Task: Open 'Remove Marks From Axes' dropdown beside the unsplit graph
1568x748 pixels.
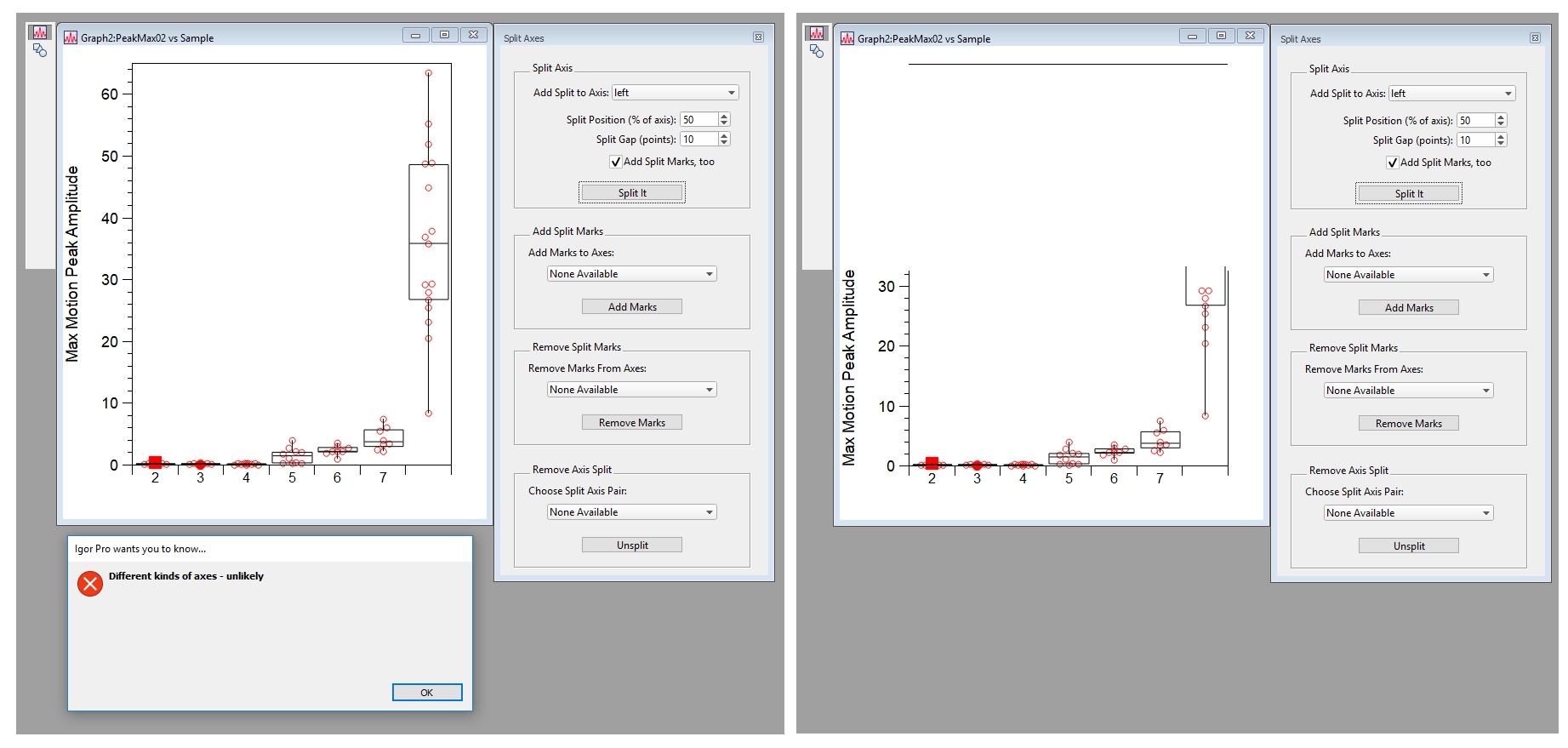Action: click(631, 390)
